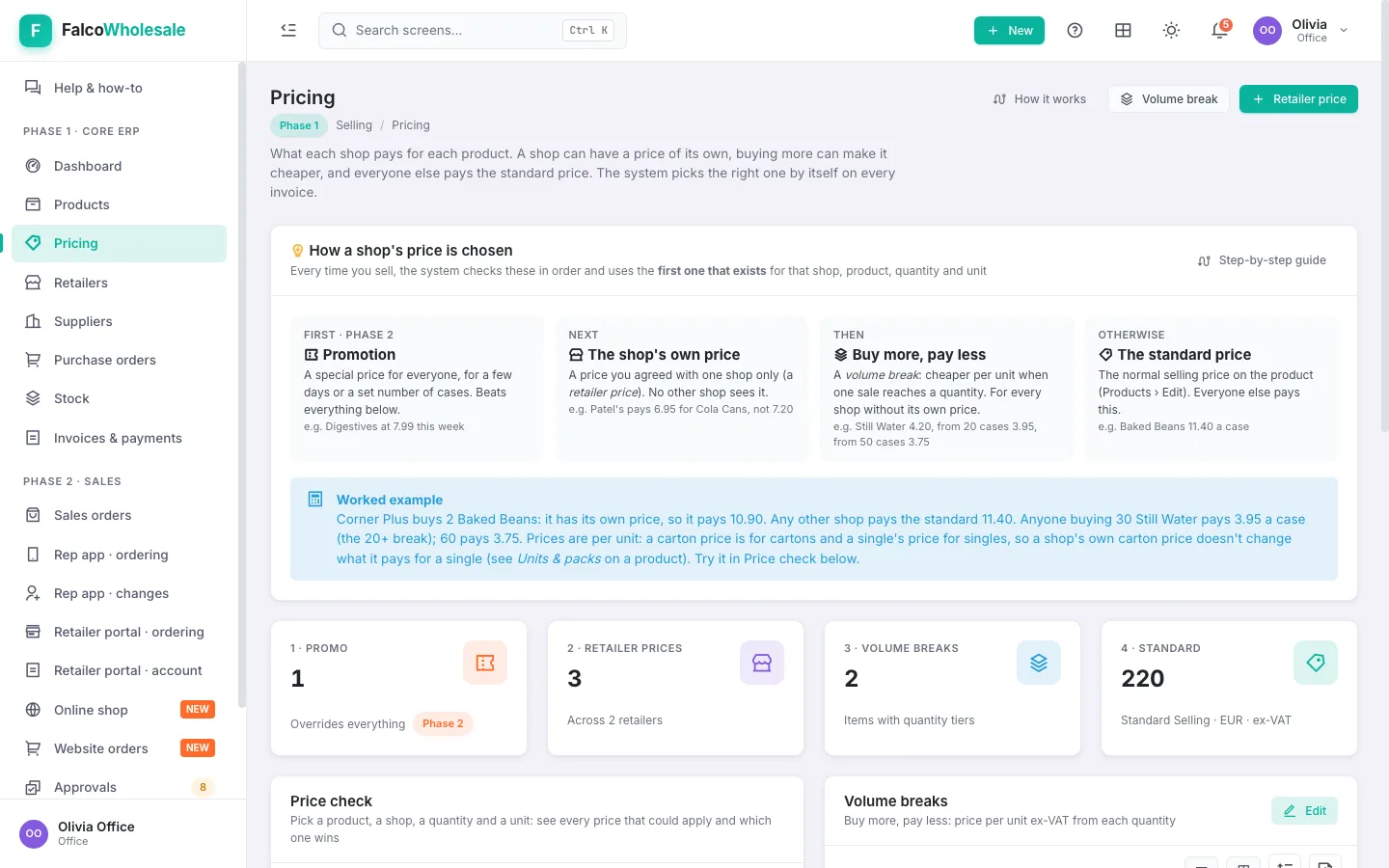Click Edit in Volume breaks panel
The image size is (1389, 868).
click(x=1304, y=811)
